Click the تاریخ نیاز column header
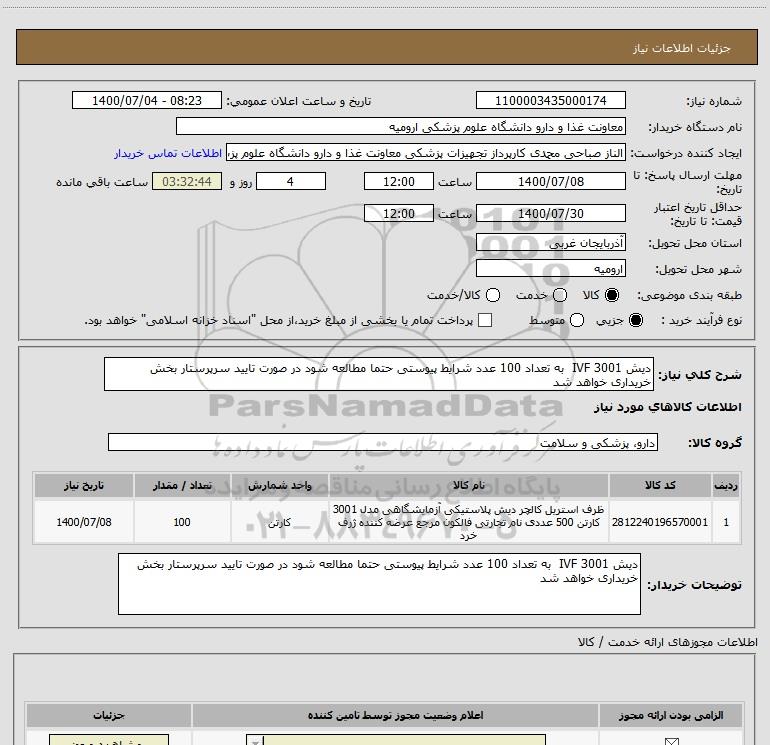The width and height of the screenshot is (770, 745). coord(83,485)
